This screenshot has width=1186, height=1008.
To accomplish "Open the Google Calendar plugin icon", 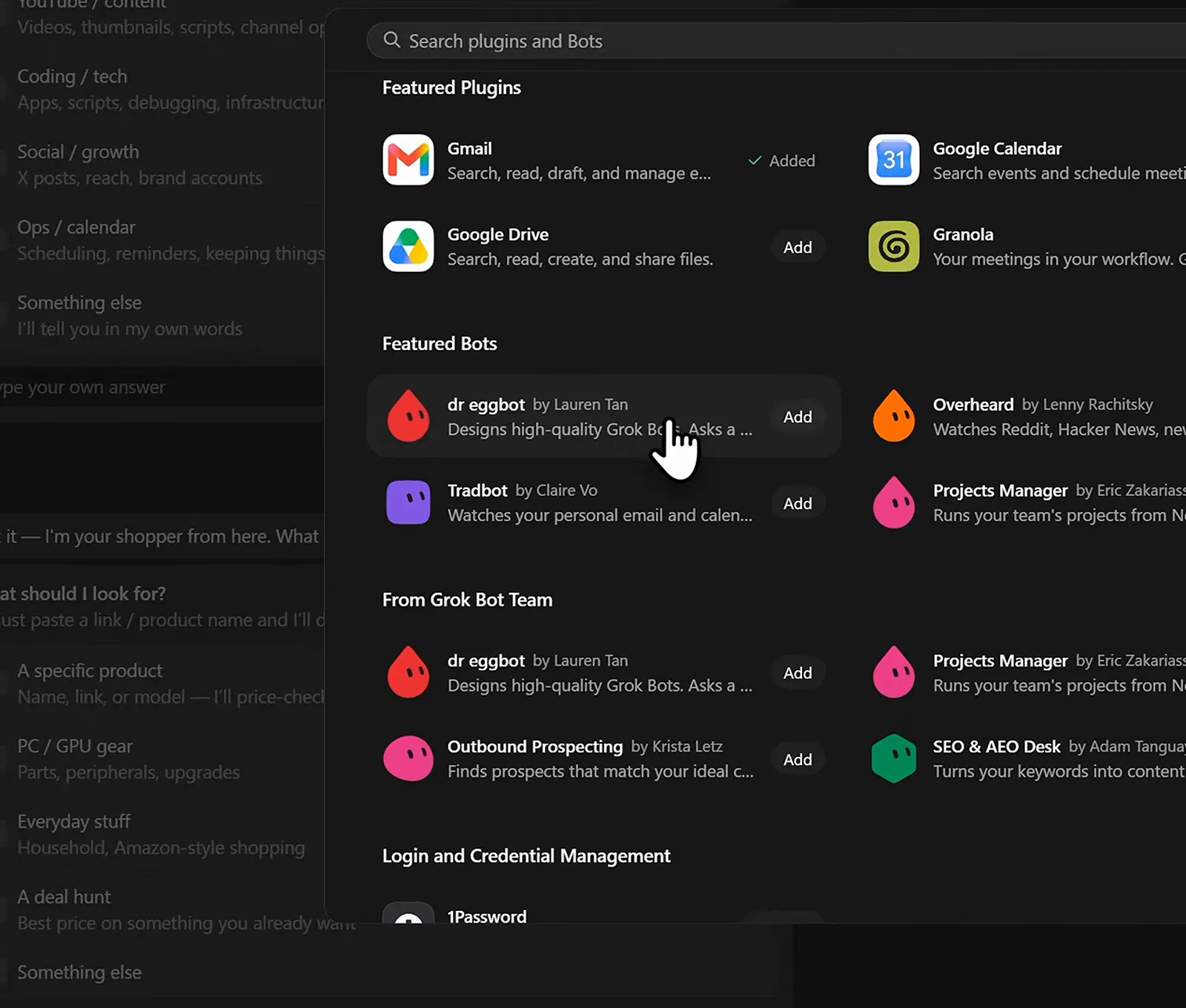I will point(893,159).
